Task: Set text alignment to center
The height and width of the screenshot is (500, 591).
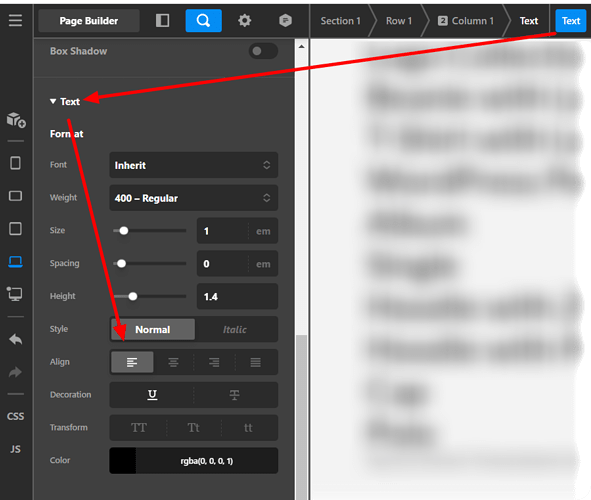Action: pyautogui.click(x=173, y=362)
